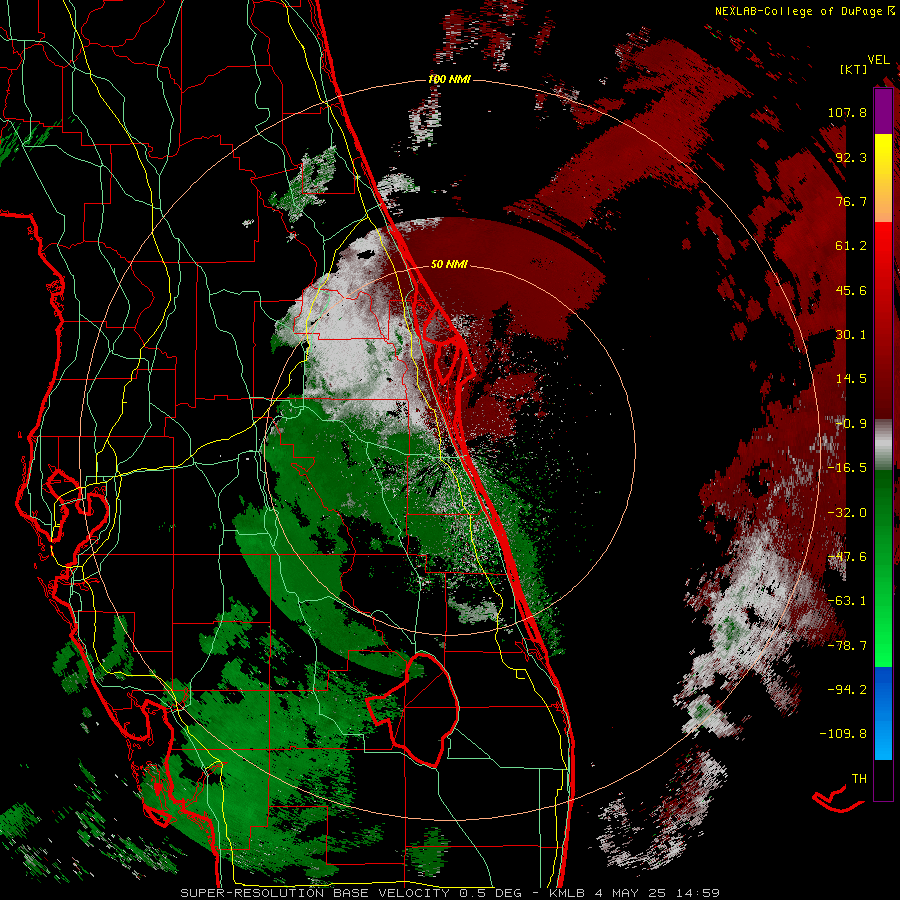The width and height of the screenshot is (900, 900).
Task: Click the -32.0 velocity scale value
Action: (847, 513)
